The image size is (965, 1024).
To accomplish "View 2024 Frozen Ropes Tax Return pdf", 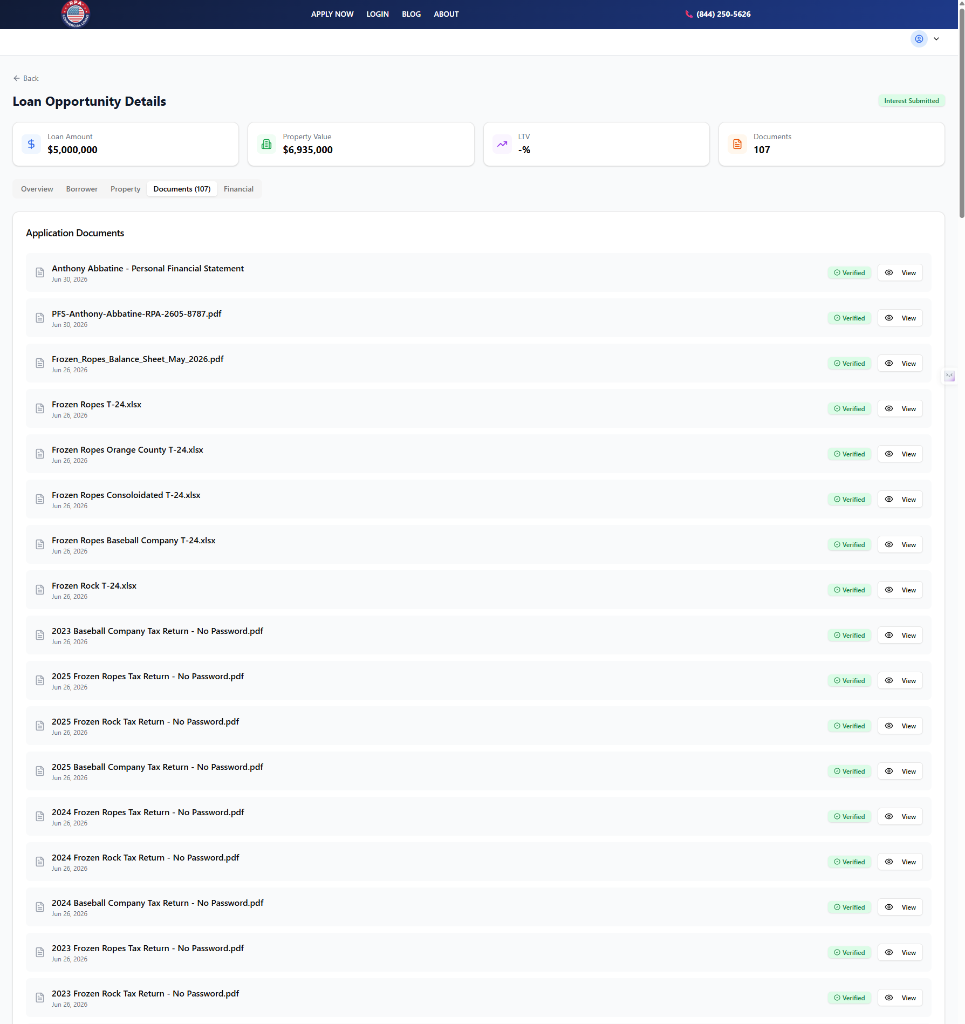I will pyautogui.click(x=900, y=816).
